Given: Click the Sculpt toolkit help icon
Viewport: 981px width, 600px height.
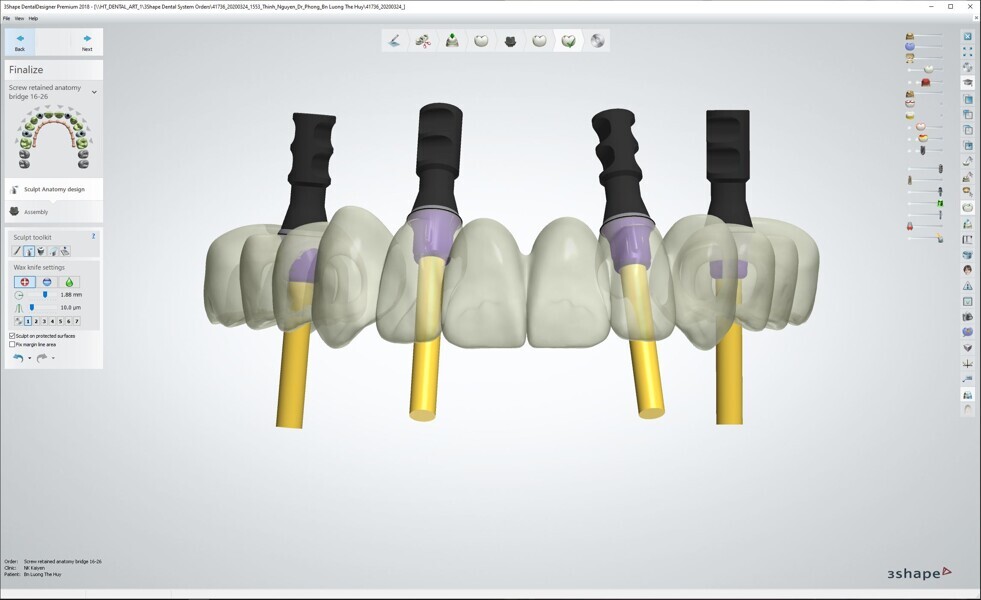Looking at the screenshot, I should (94, 237).
